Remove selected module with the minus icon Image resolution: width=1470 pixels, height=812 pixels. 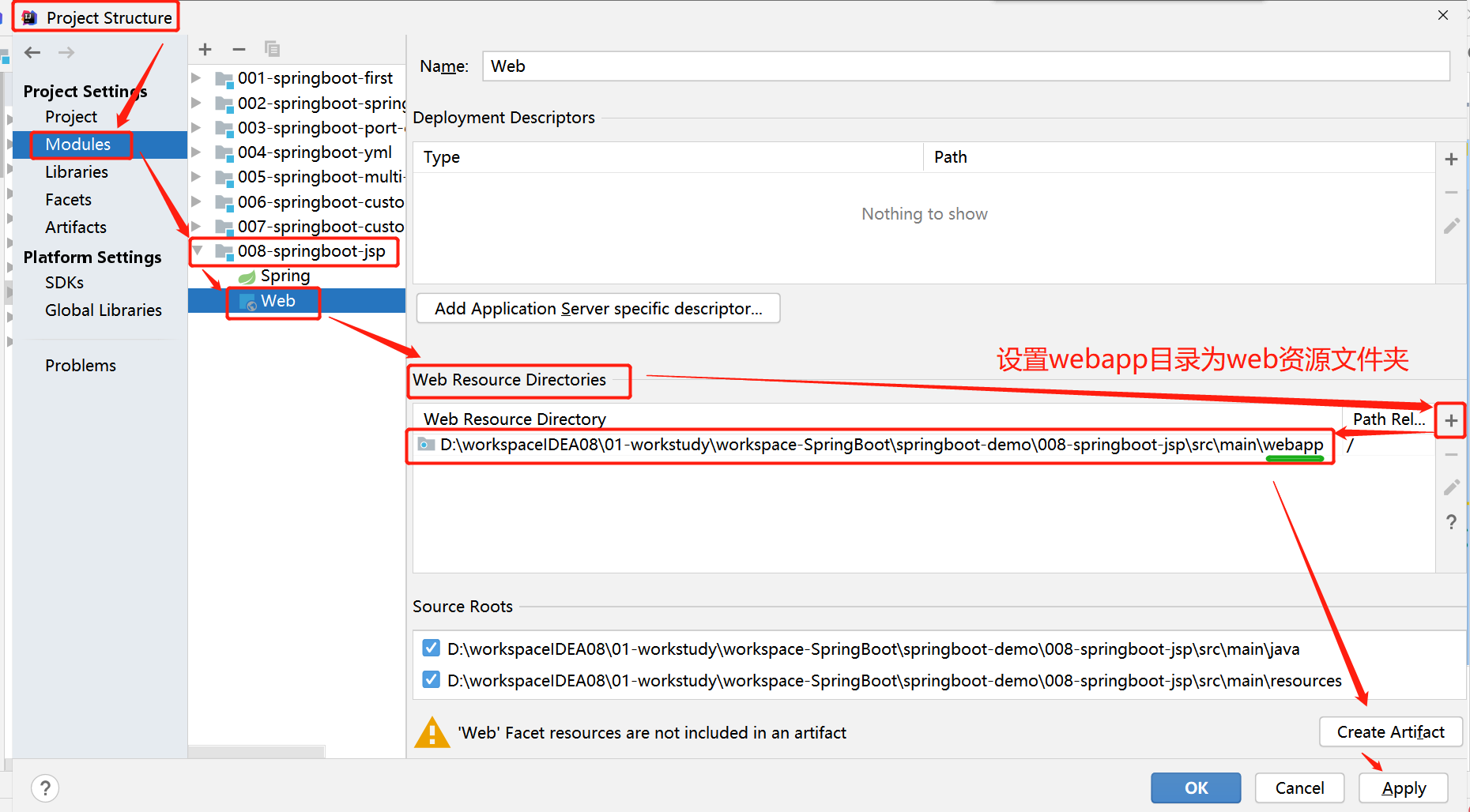point(239,50)
